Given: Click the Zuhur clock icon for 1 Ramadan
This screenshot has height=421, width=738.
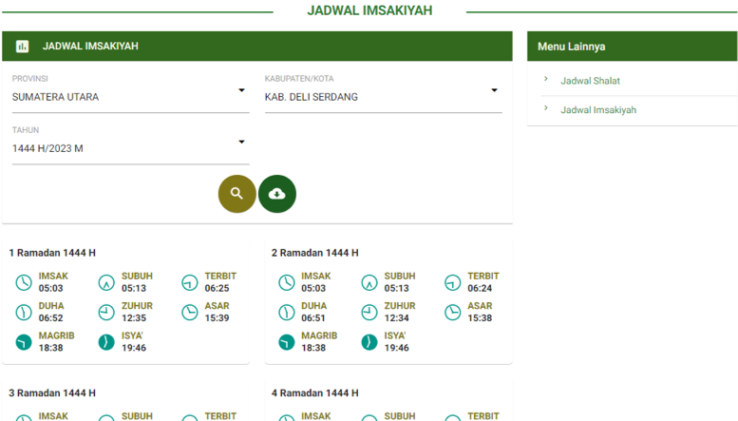Looking at the screenshot, I should pos(106,312).
